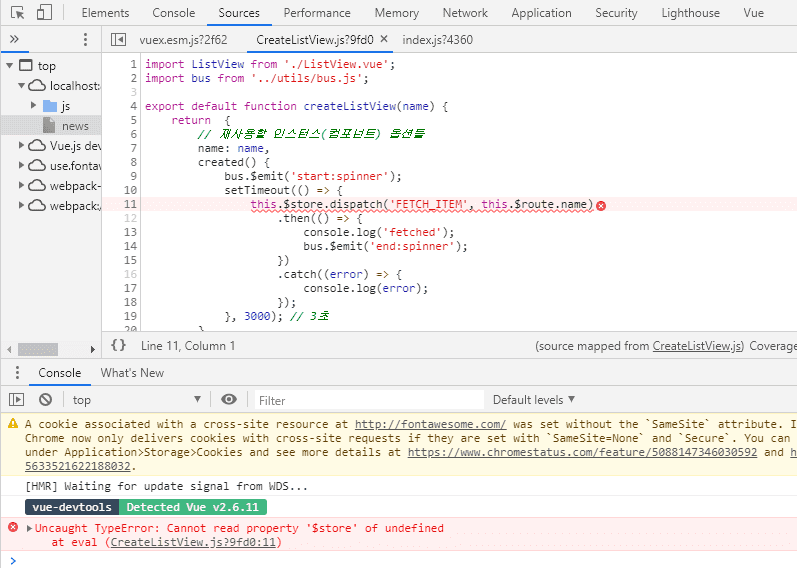Switch to the Performance tab
This screenshot has width=797, height=568.
pos(317,13)
